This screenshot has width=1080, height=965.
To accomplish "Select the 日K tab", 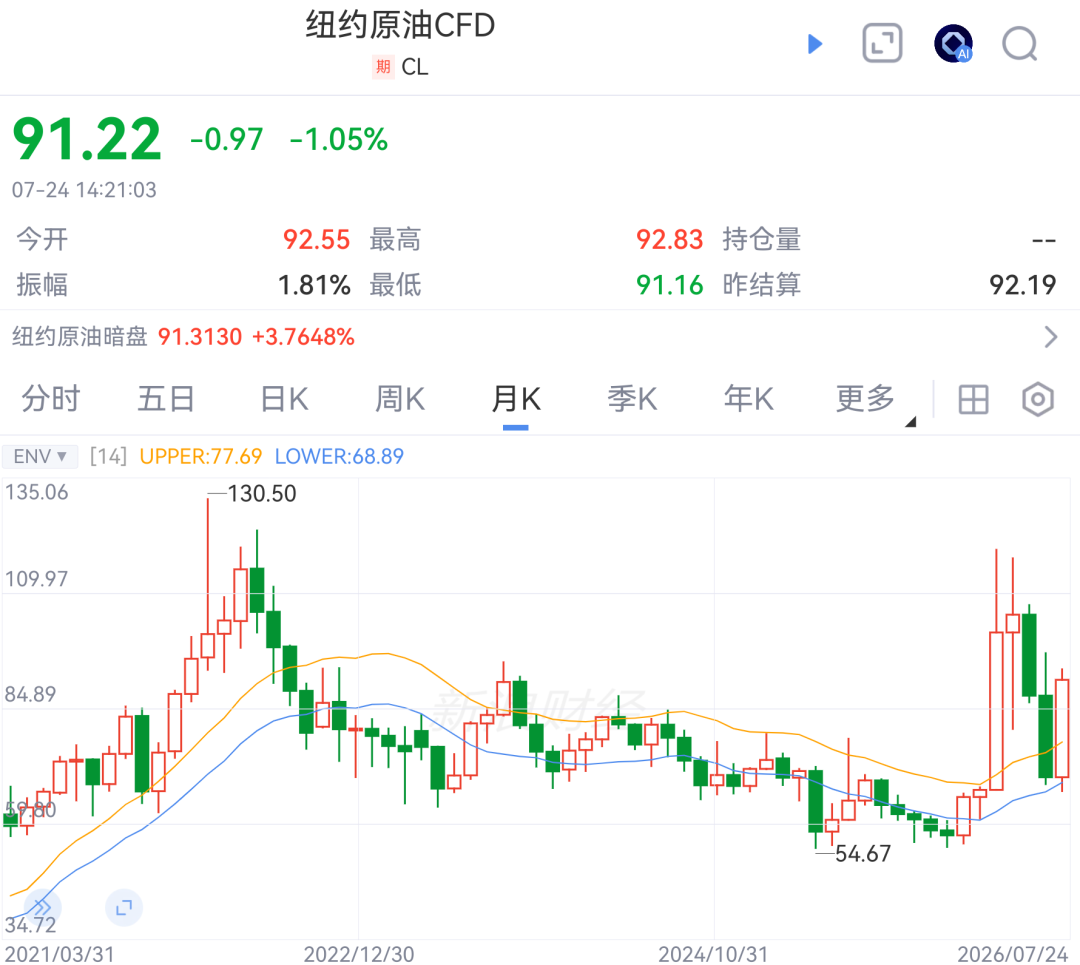I will tap(284, 399).
